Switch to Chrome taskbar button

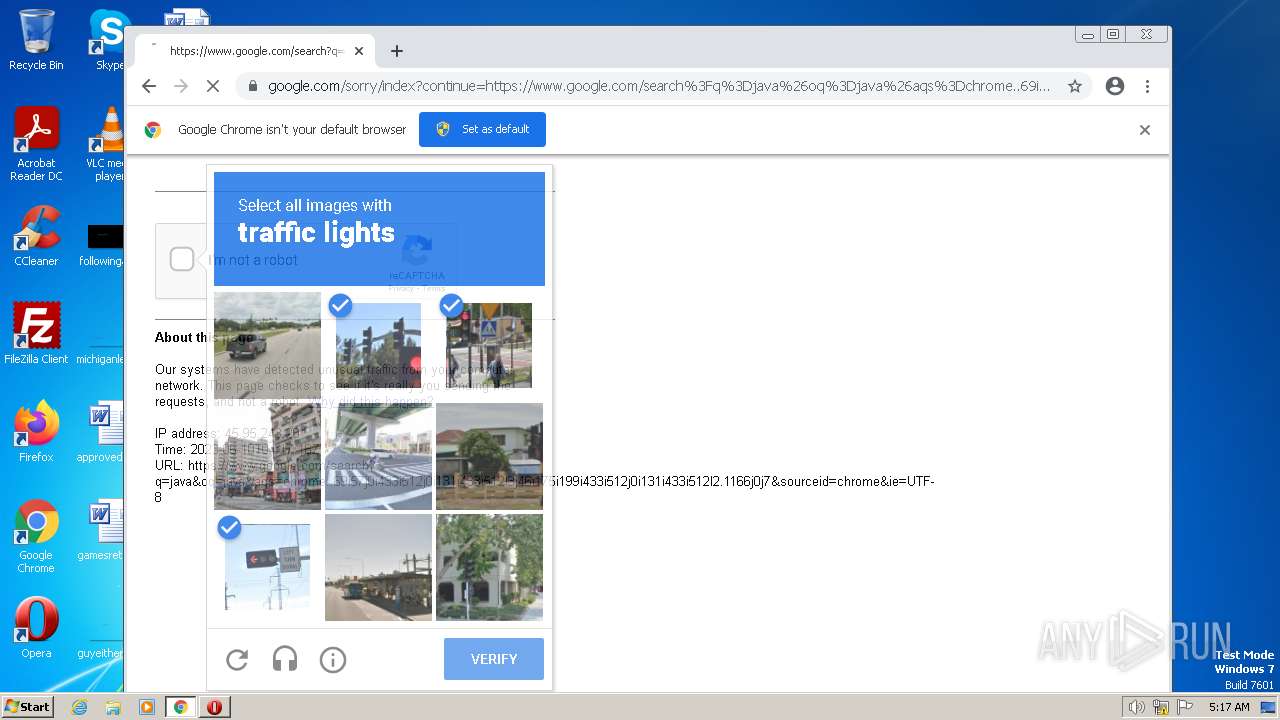tap(181, 707)
